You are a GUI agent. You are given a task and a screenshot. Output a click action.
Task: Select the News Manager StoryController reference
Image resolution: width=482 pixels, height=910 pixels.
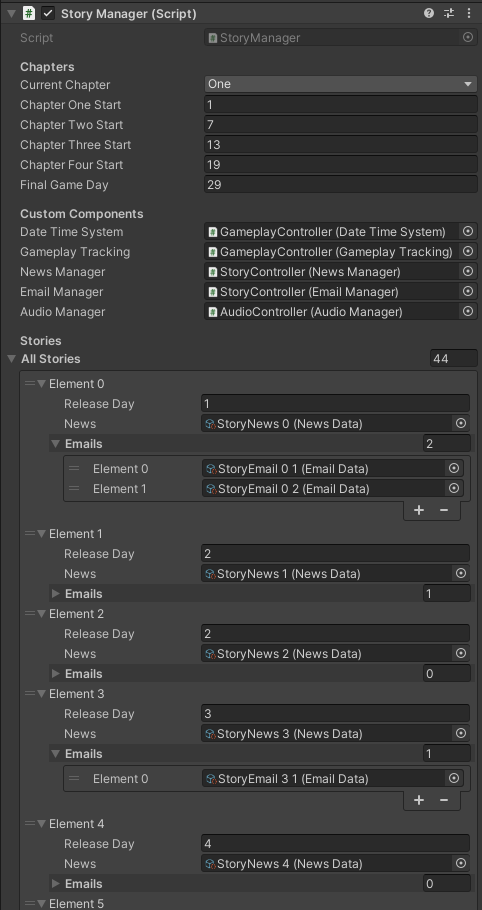[332, 272]
